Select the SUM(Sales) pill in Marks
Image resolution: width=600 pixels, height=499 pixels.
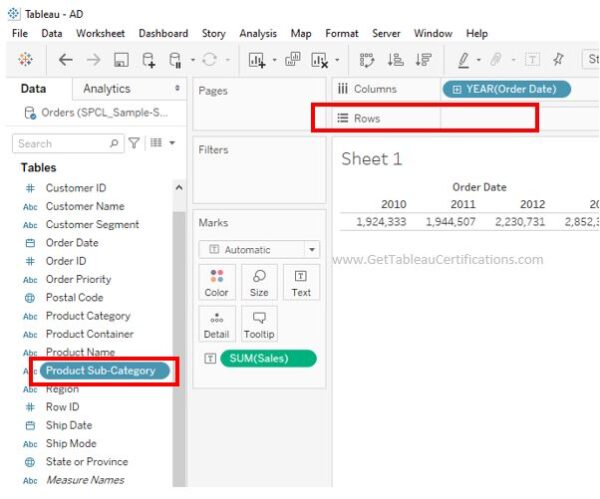(269, 359)
